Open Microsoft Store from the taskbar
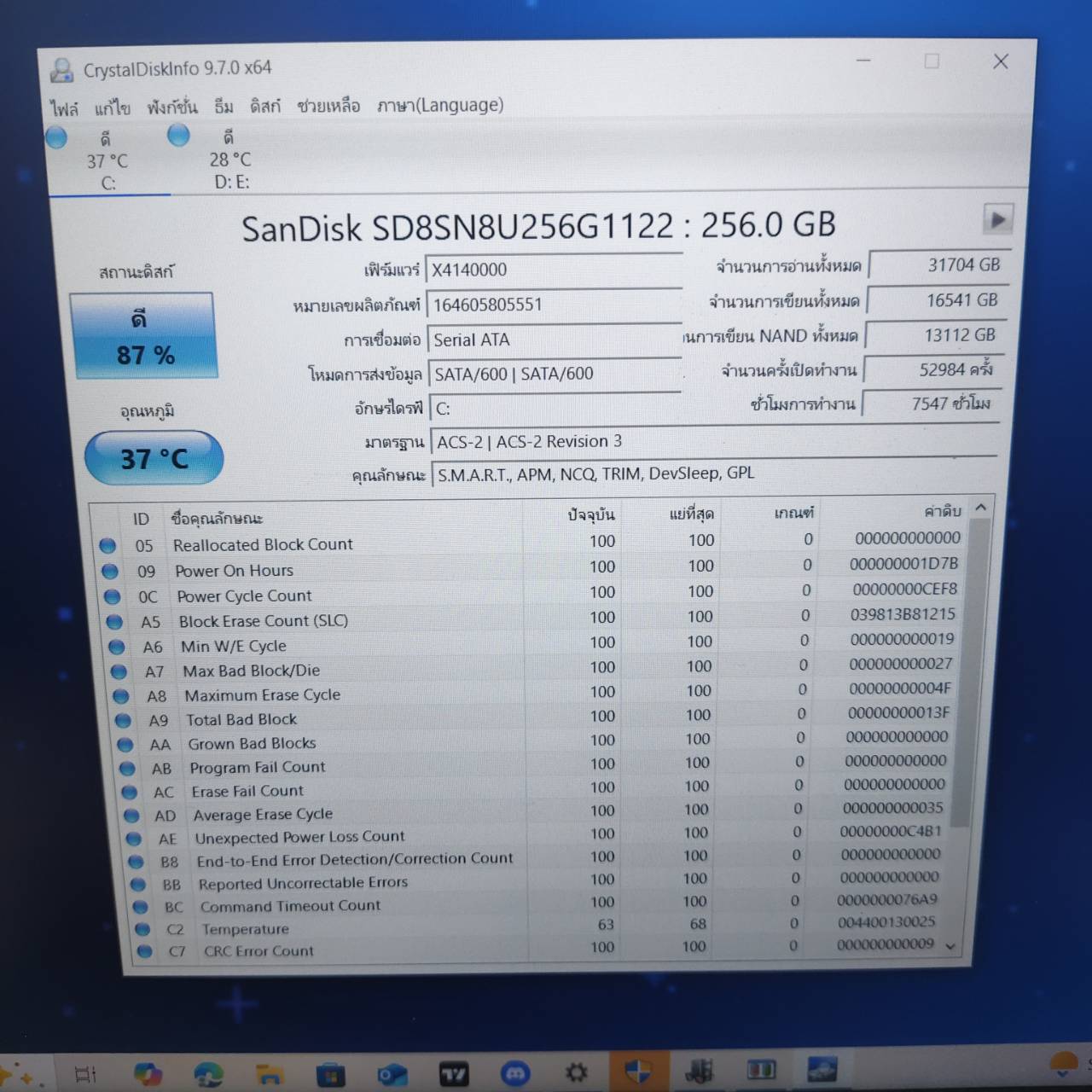This screenshot has height=1092, width=1092. tap(331, 1073)
